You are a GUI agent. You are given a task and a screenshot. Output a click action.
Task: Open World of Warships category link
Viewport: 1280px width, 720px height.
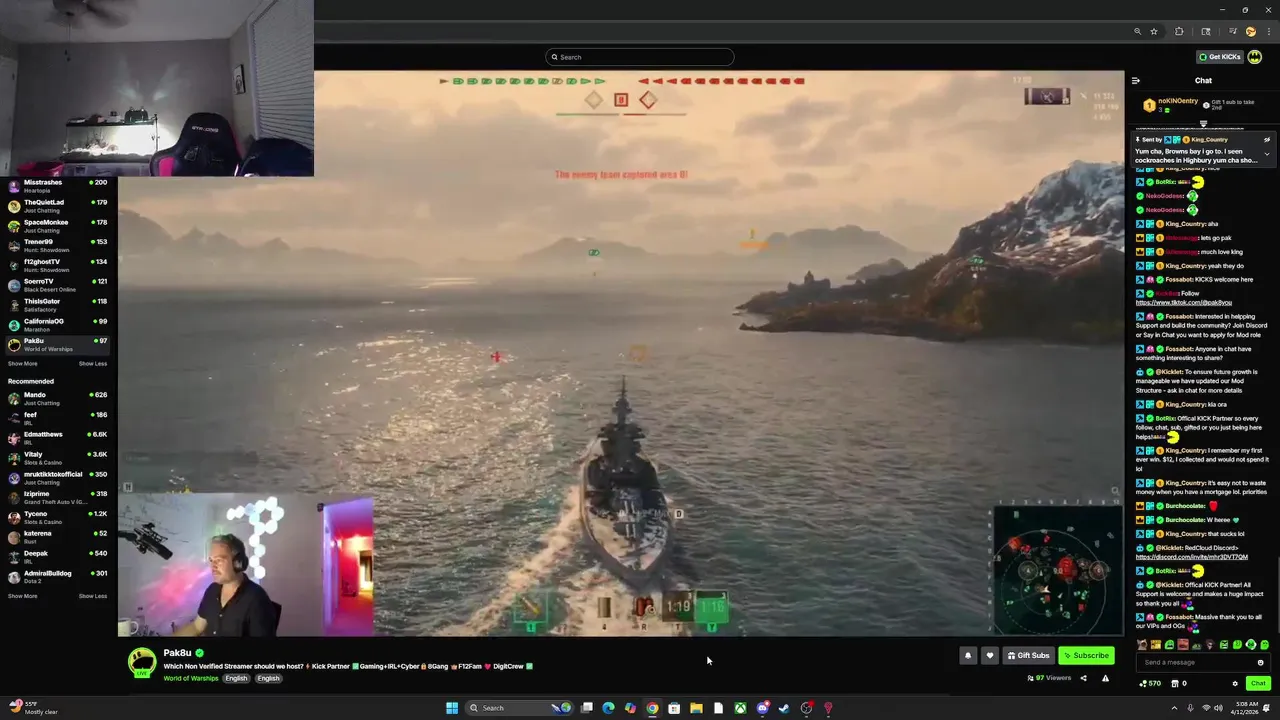point(190,678)
